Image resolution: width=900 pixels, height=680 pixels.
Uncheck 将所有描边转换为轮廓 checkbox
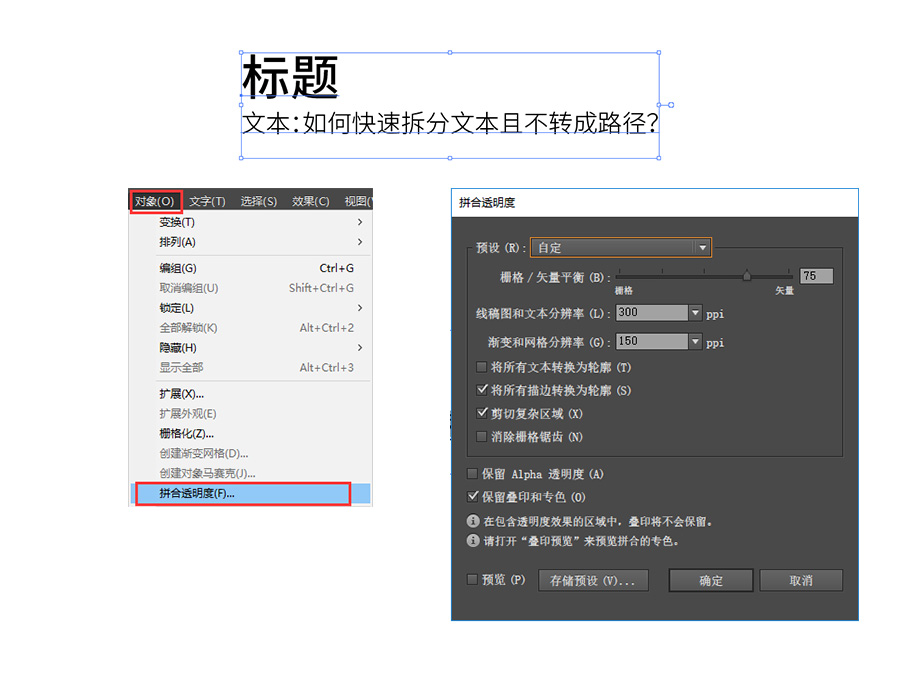[x=482, y=390]
